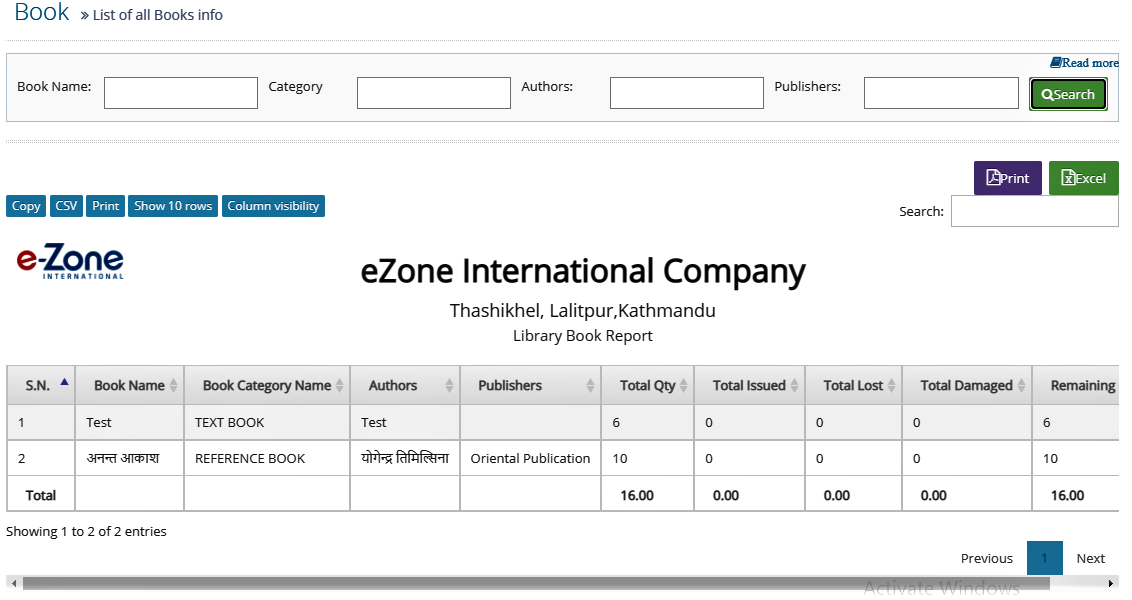1132x600 pixels.
Task: Click the purple Print PDF button
Action: (1007, 178)
